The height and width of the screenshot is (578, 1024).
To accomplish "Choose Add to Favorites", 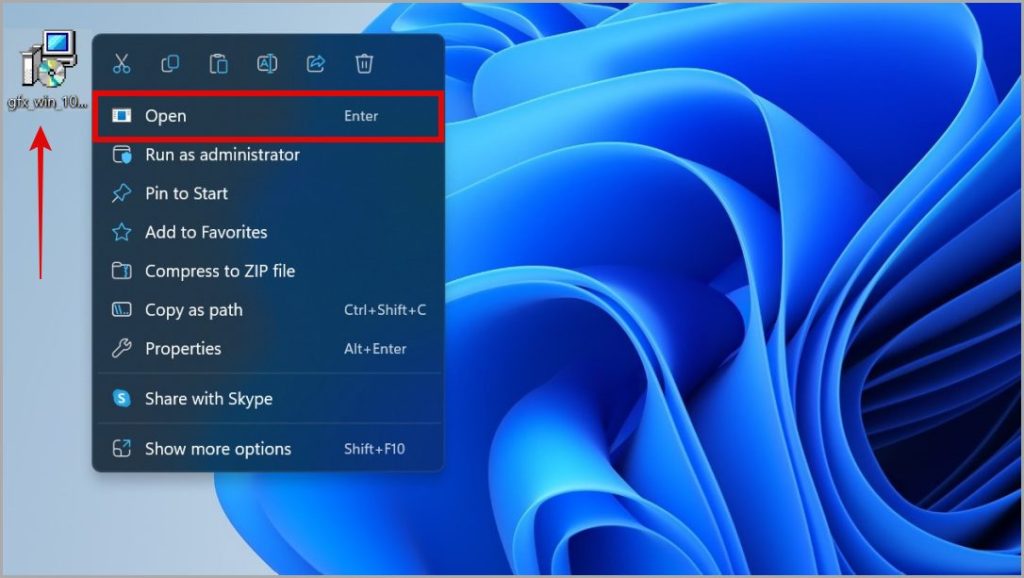I will (x=268, y=233).
